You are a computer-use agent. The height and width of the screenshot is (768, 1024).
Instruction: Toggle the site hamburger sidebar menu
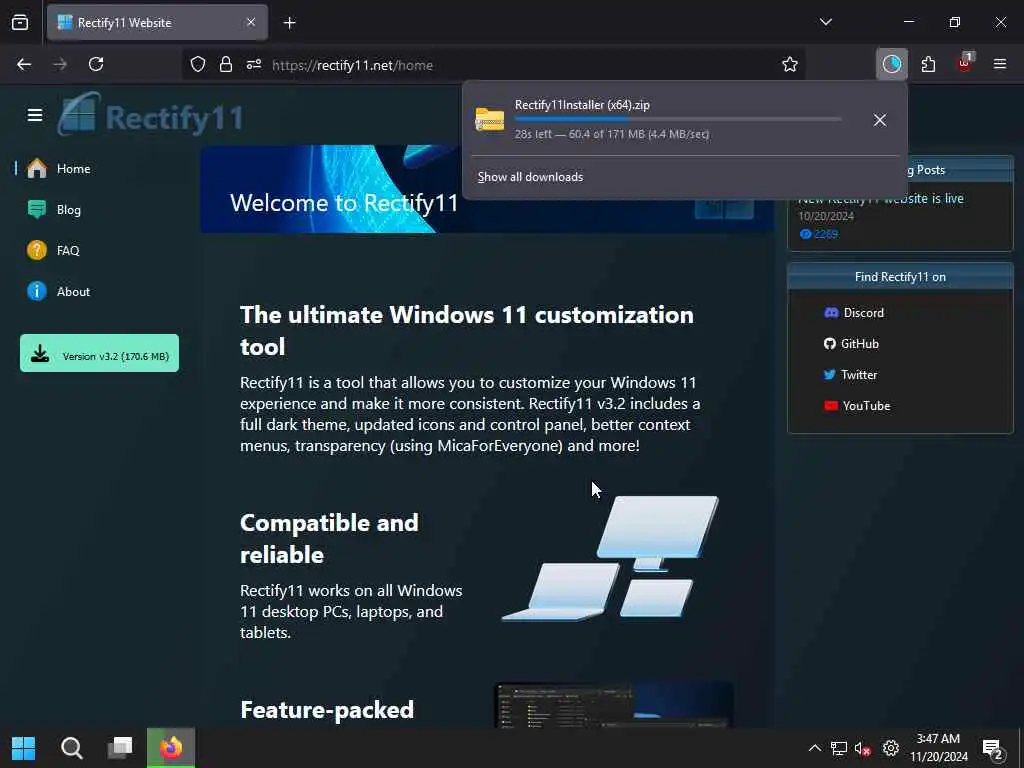(35, 115)
